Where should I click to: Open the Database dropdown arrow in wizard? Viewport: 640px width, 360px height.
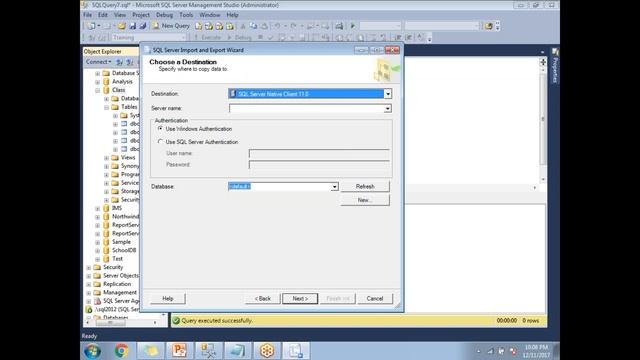coord(334,187)
